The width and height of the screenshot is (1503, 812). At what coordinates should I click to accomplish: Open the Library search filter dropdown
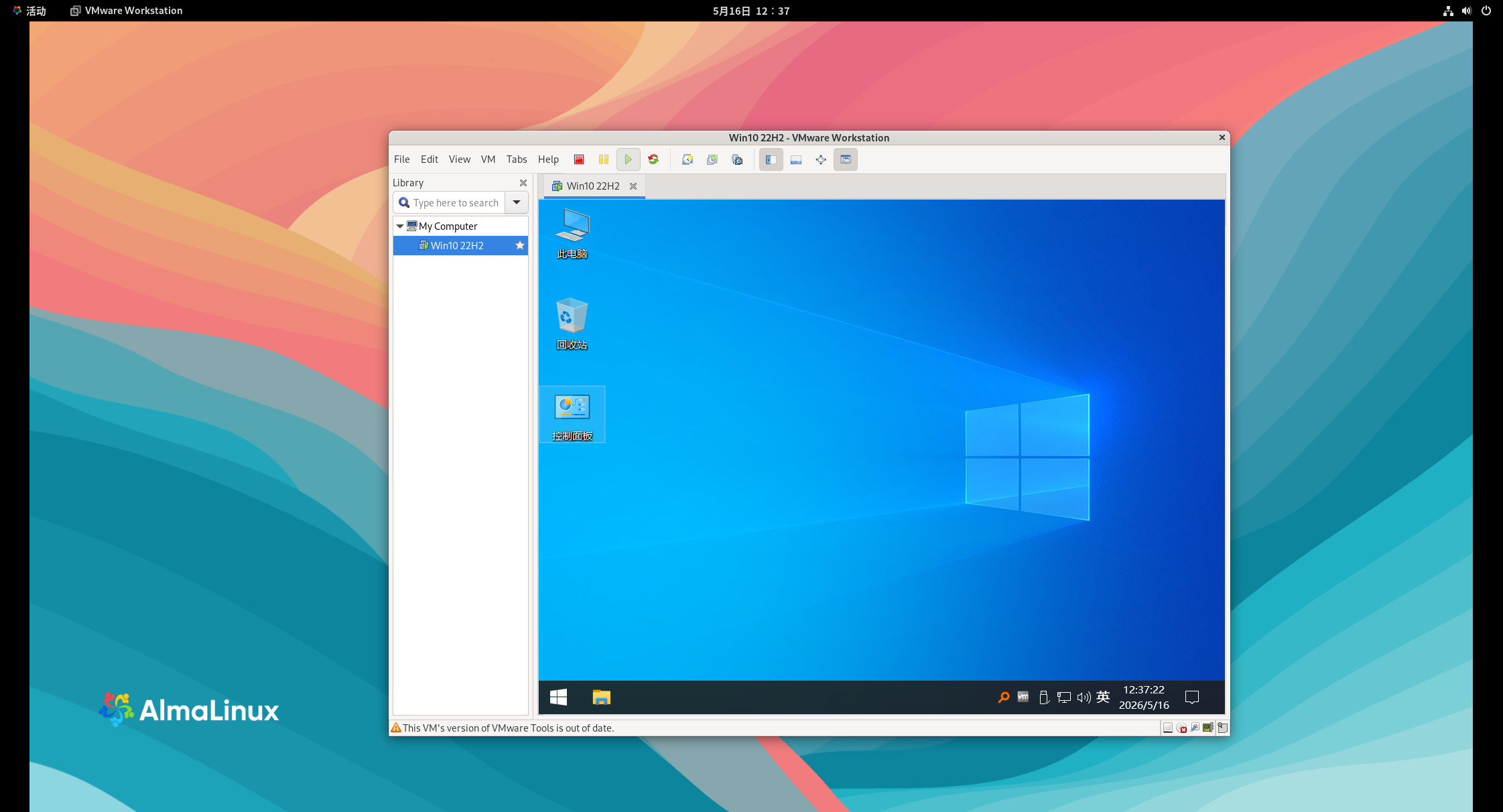(x=517, y=202)
